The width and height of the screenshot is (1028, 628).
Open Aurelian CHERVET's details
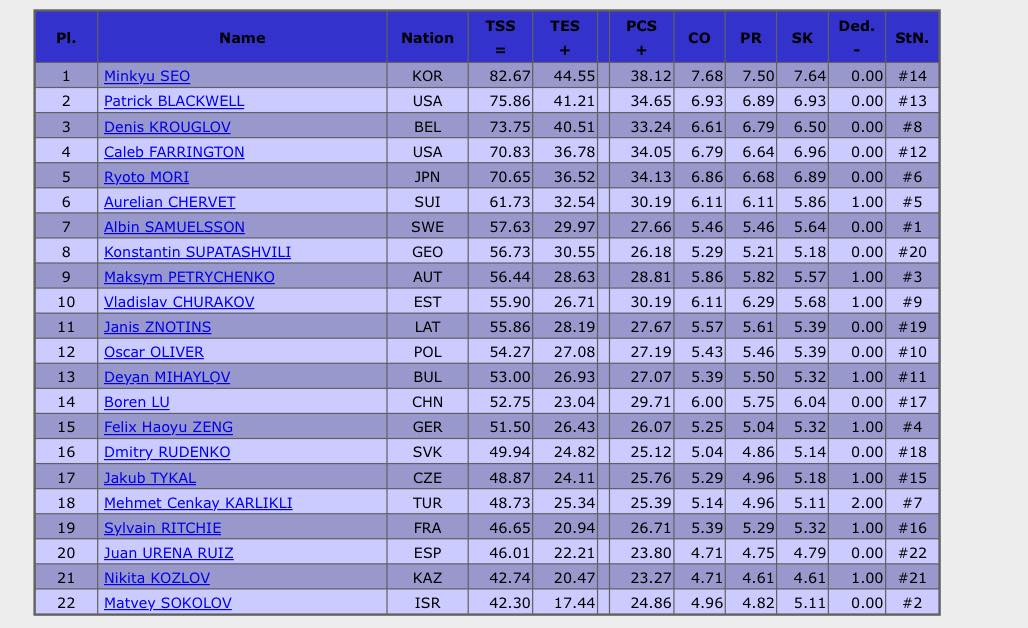(x=170, y=202)
